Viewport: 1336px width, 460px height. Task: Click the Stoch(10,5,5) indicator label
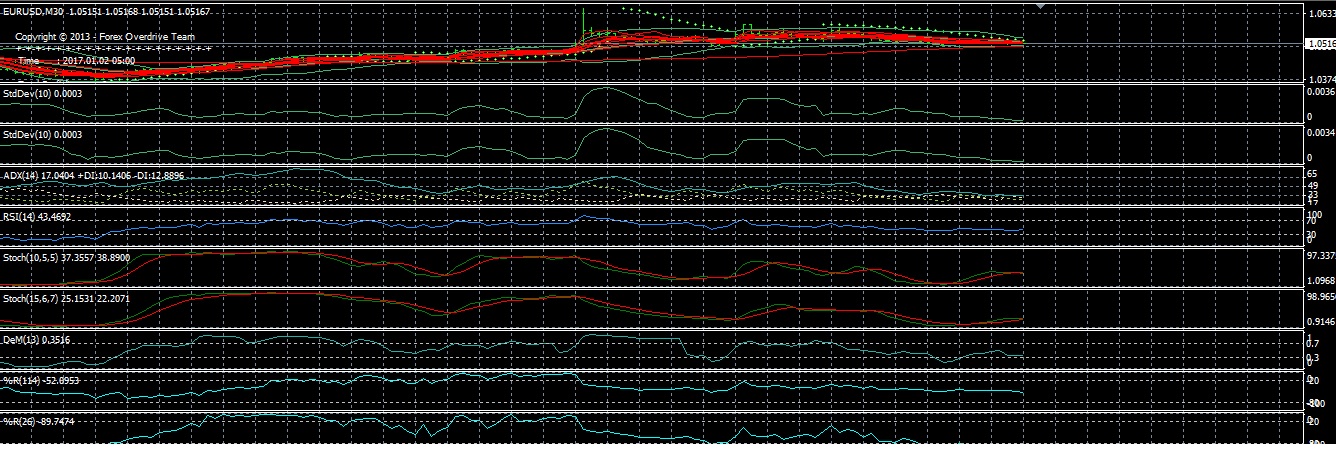(x=67, y=257)
